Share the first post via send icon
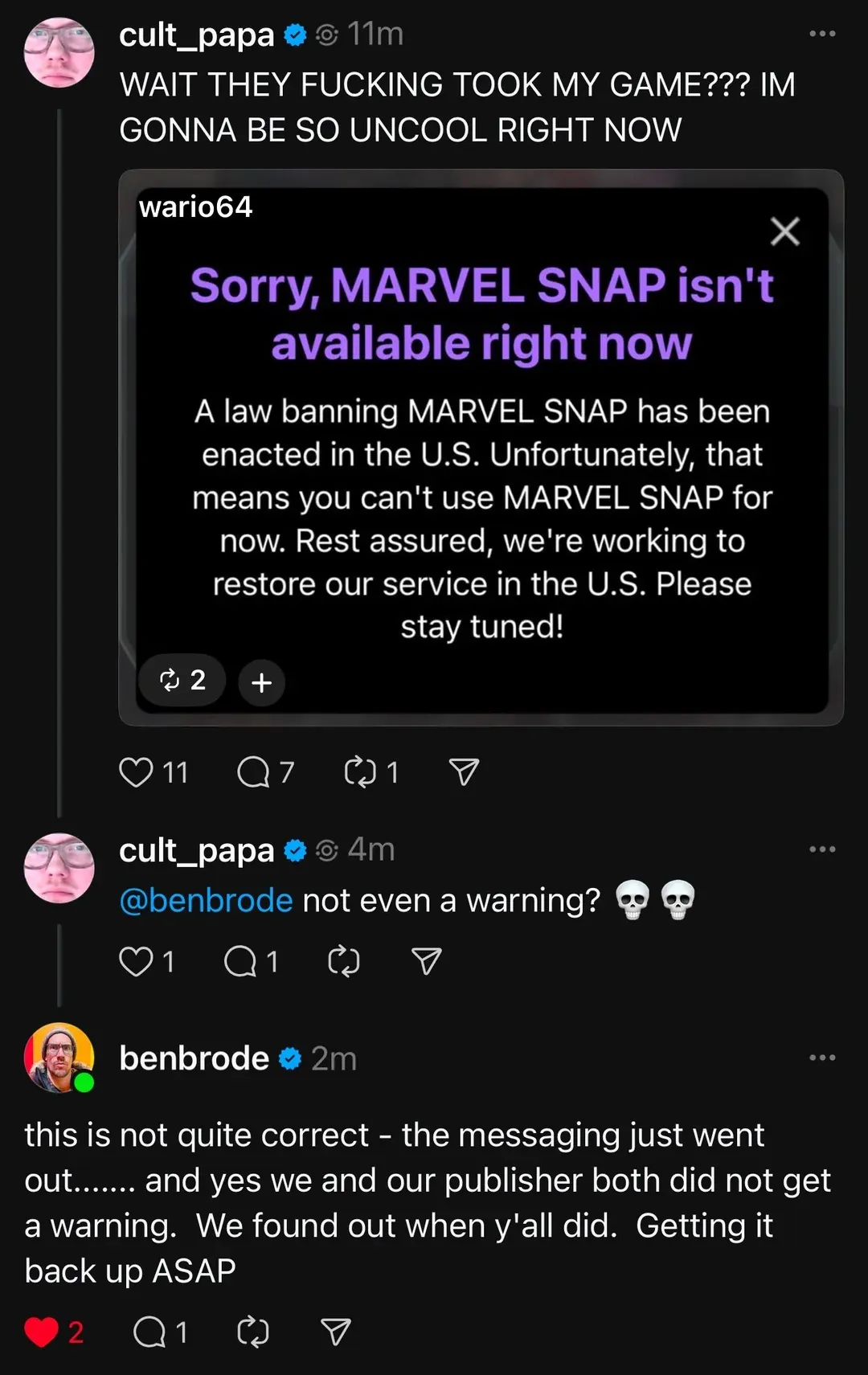Viewport: 868px width, 1375px height. (464, 772)
